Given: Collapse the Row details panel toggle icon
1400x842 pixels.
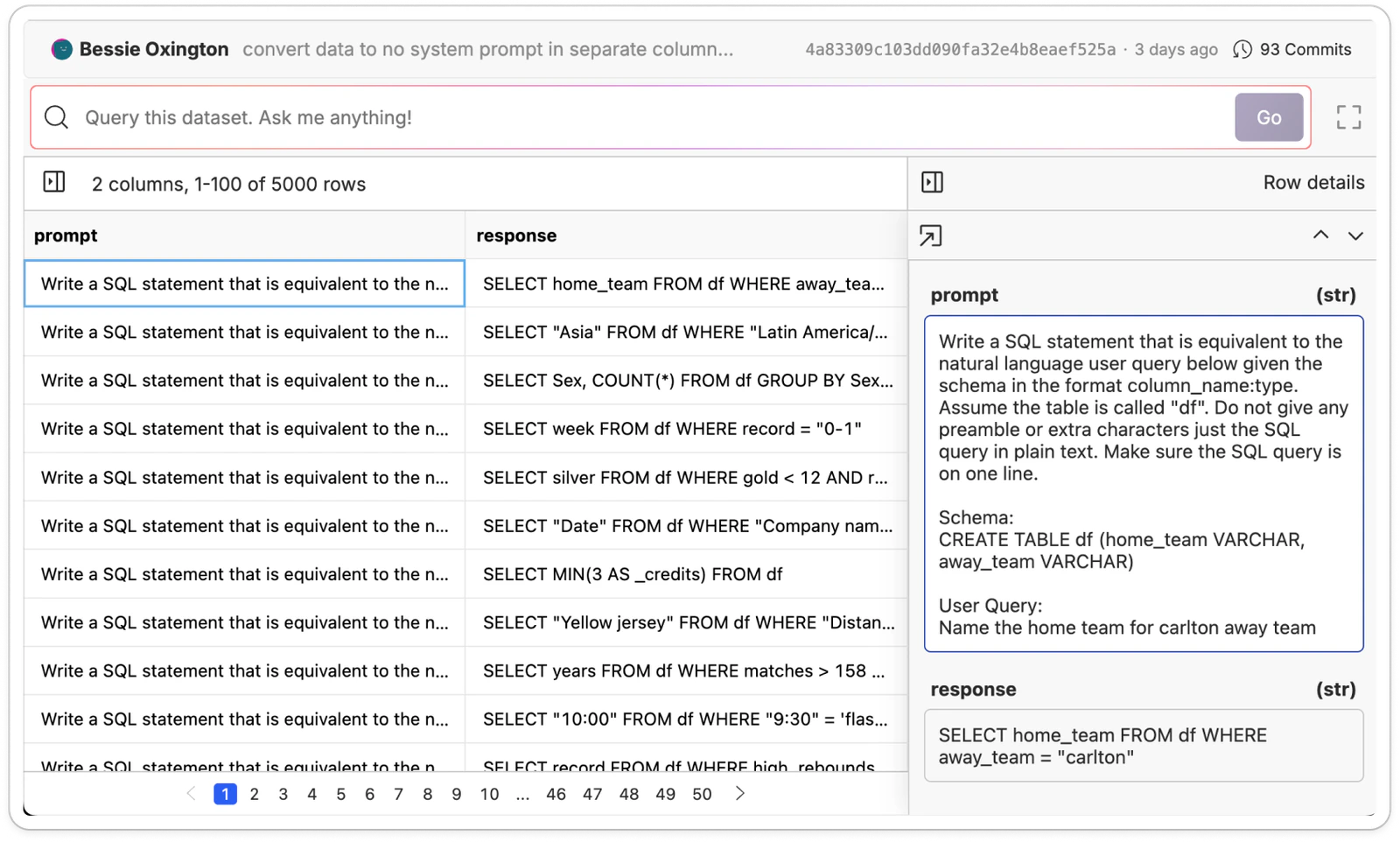Looking at the screenshot, I should click(932, 182).
